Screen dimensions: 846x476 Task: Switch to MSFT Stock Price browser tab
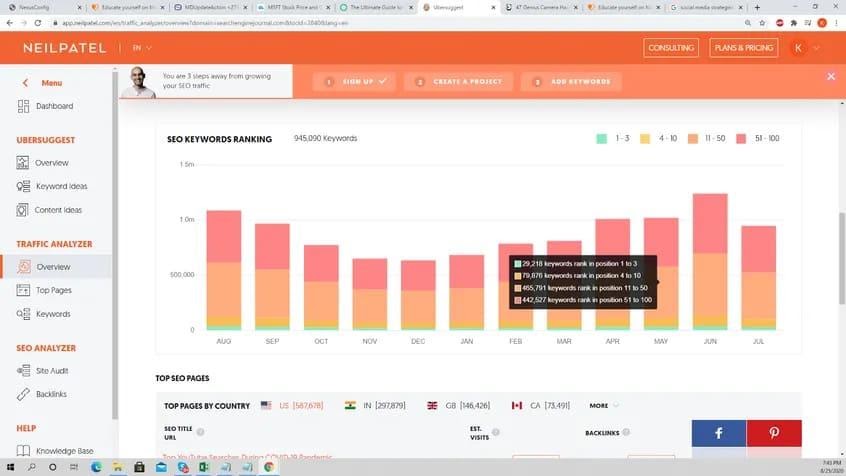pyautogui.click(x=292, y=8)
